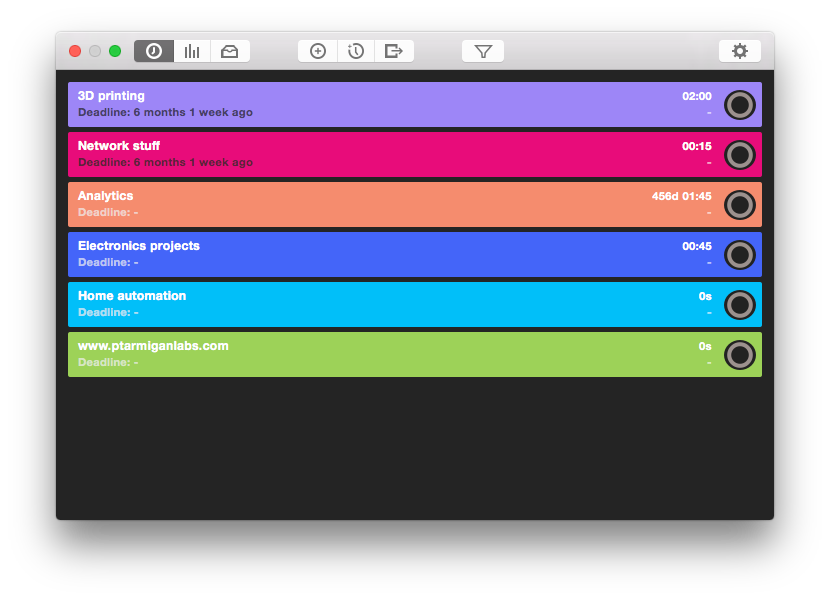Screen dimensions: 830x600
Task: Click the 0s time on Home automation
Action: (705, 297)
